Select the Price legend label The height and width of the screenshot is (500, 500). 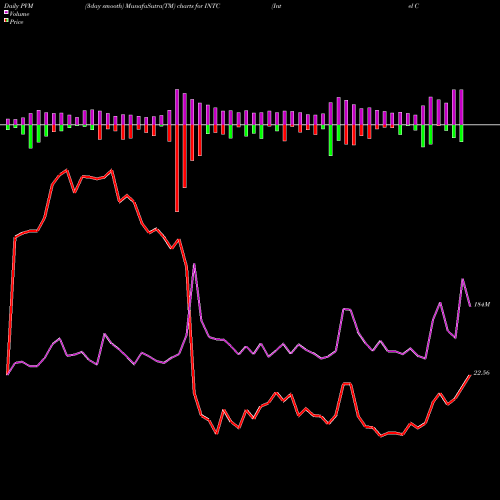(x=16, y=22)
